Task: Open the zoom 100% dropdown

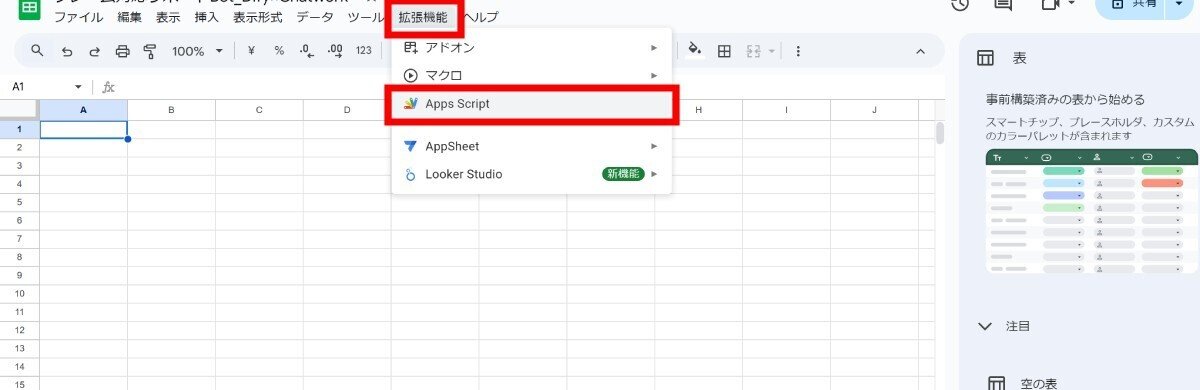Action: pyautogui.click(x=196, y=51)
